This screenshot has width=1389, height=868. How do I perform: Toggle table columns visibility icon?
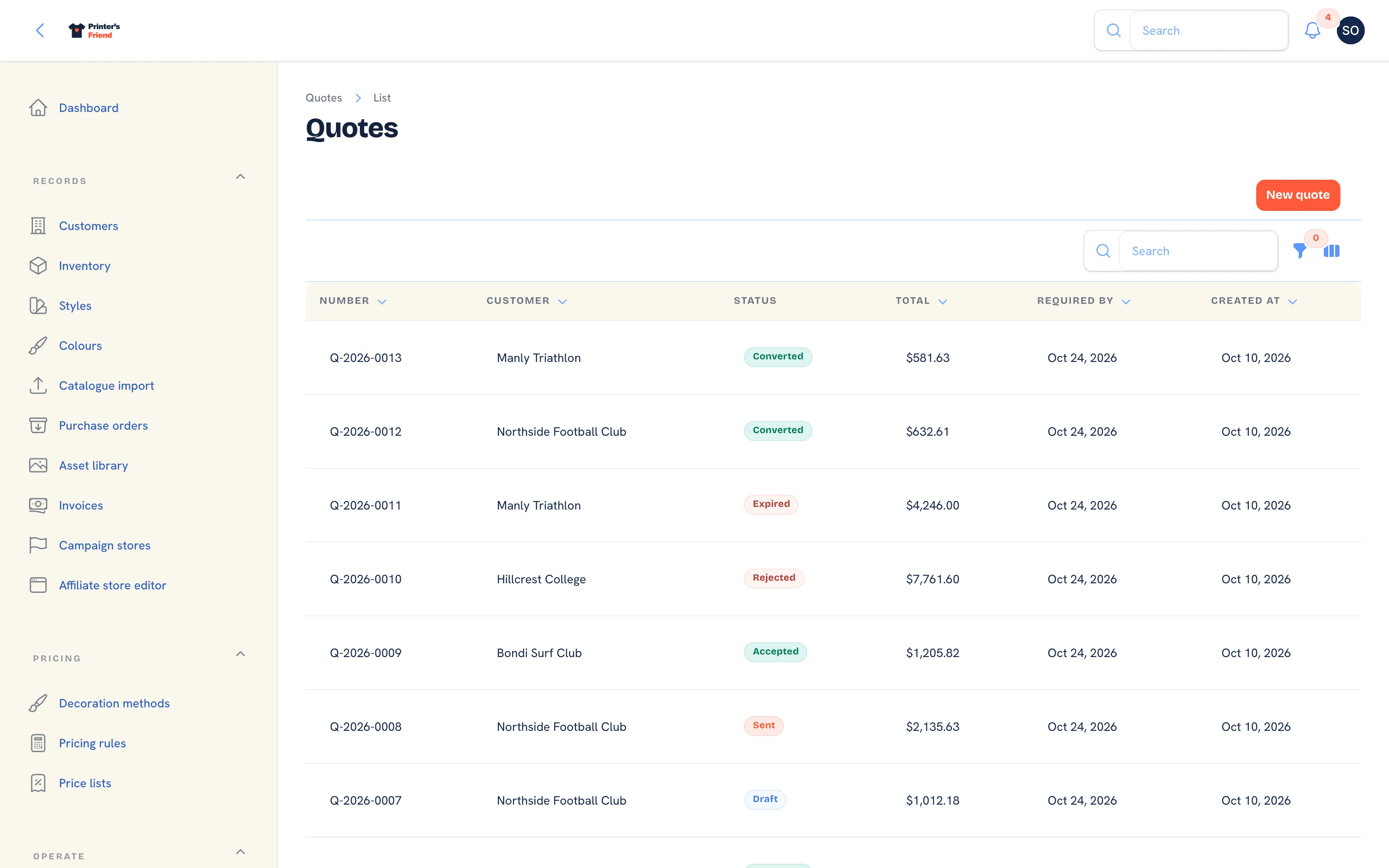click(1332, 251)
